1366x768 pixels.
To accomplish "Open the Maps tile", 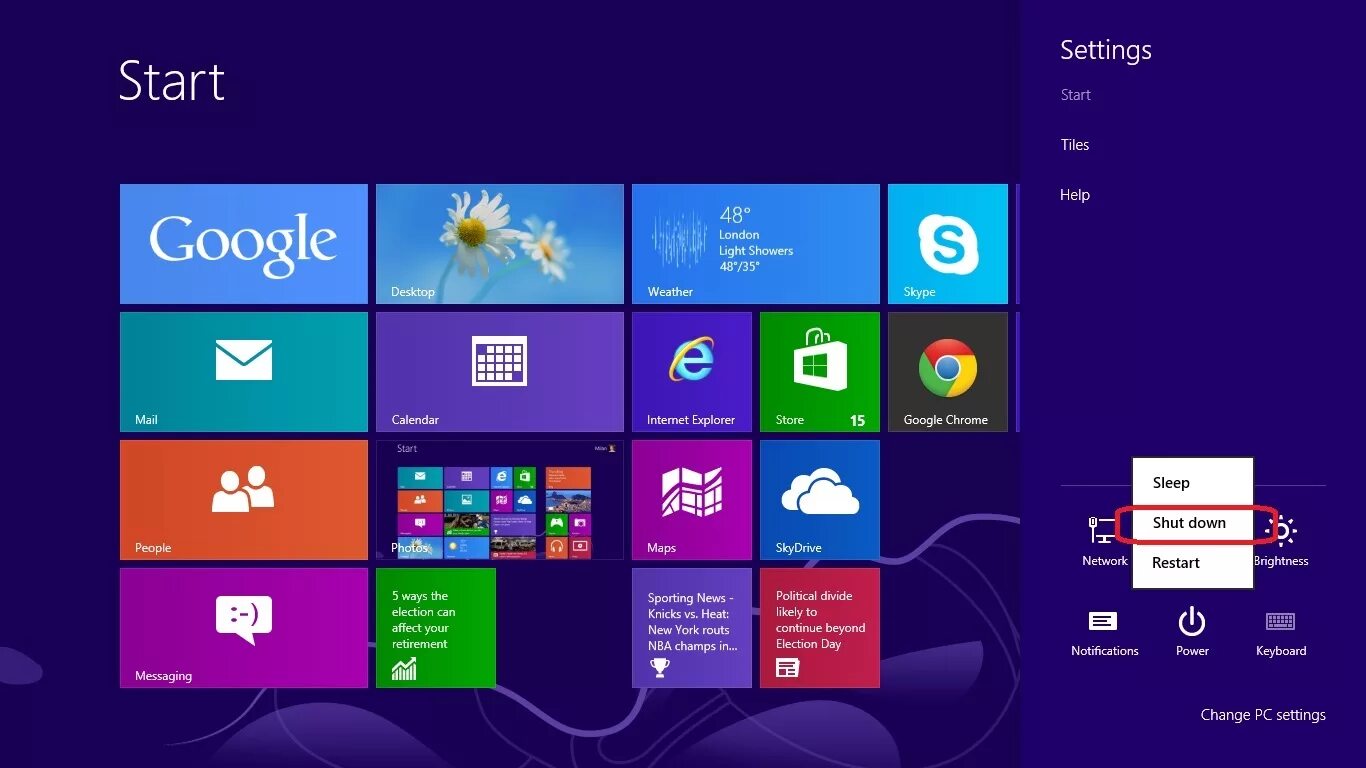I will coord(692,500).
